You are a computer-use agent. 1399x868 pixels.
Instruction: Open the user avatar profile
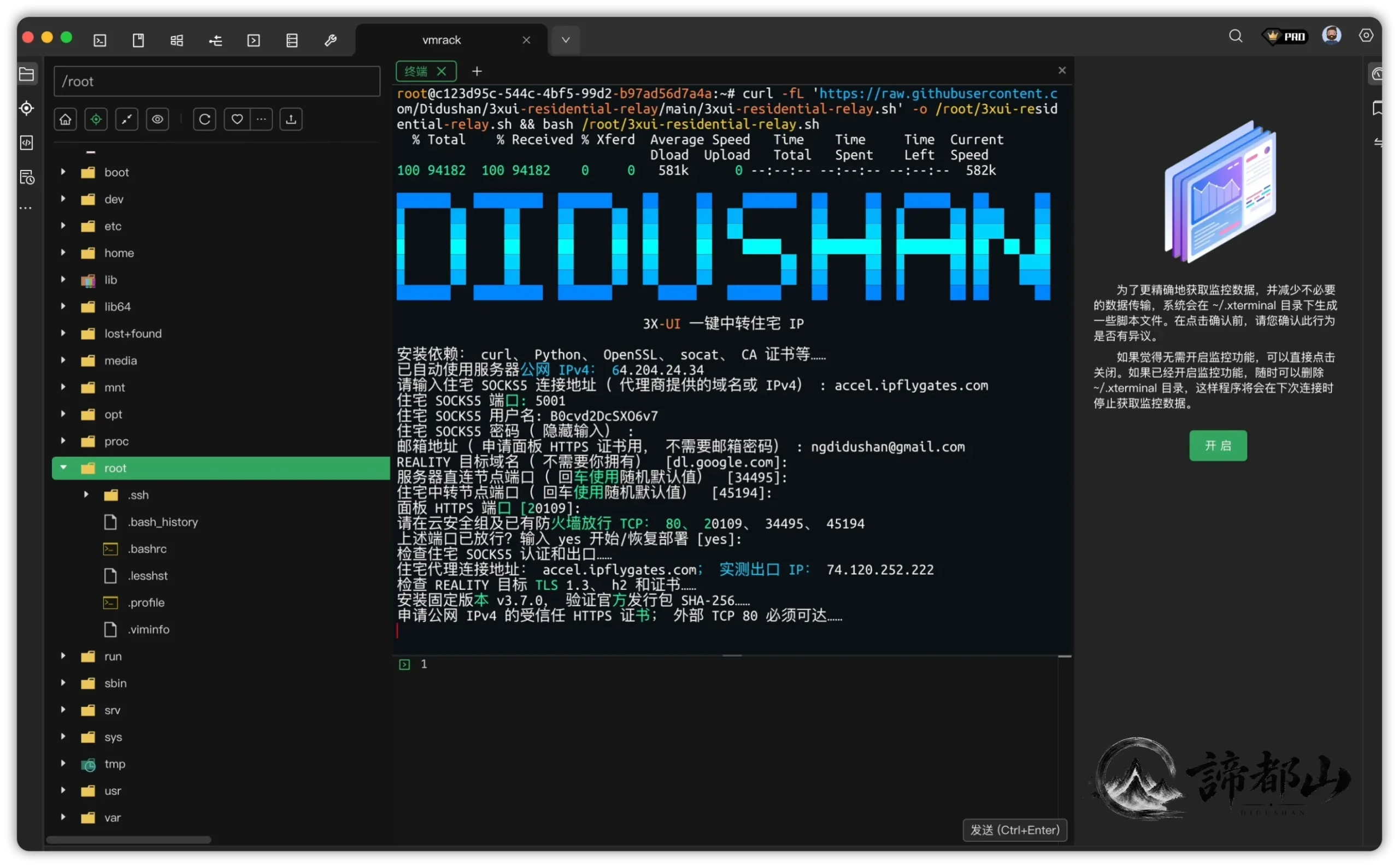point(1332,36)
